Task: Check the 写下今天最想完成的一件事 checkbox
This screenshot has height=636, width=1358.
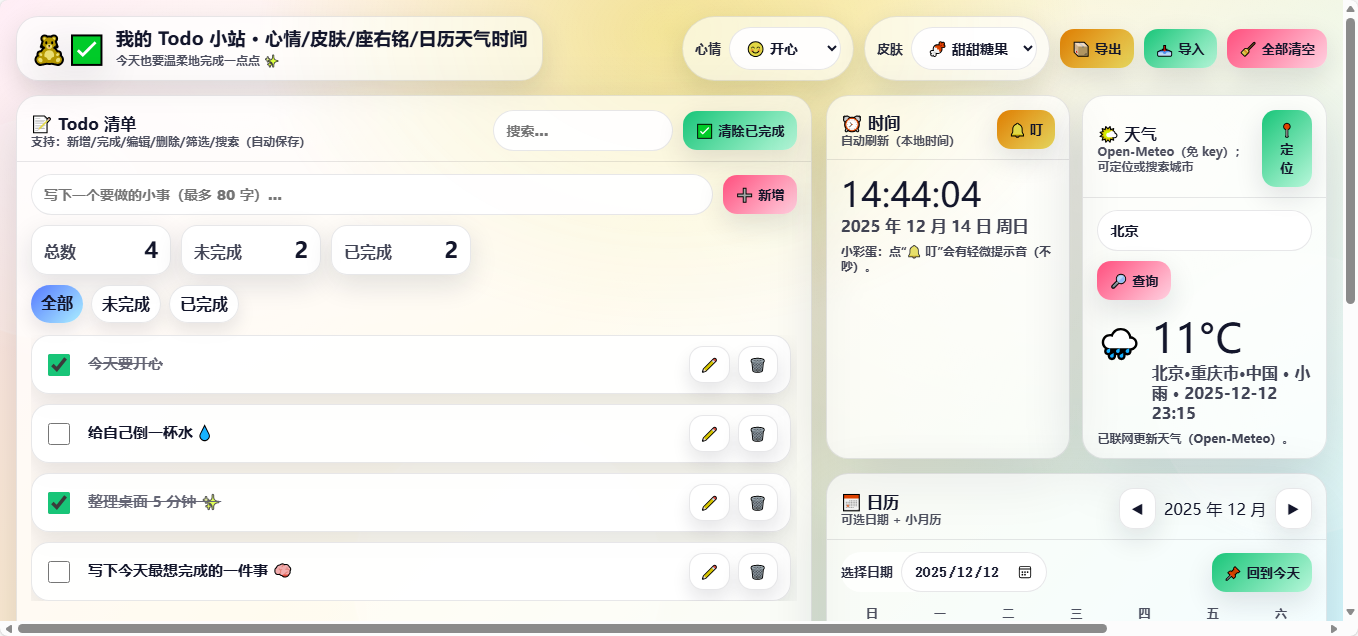Action: click(x=59, y=572)
